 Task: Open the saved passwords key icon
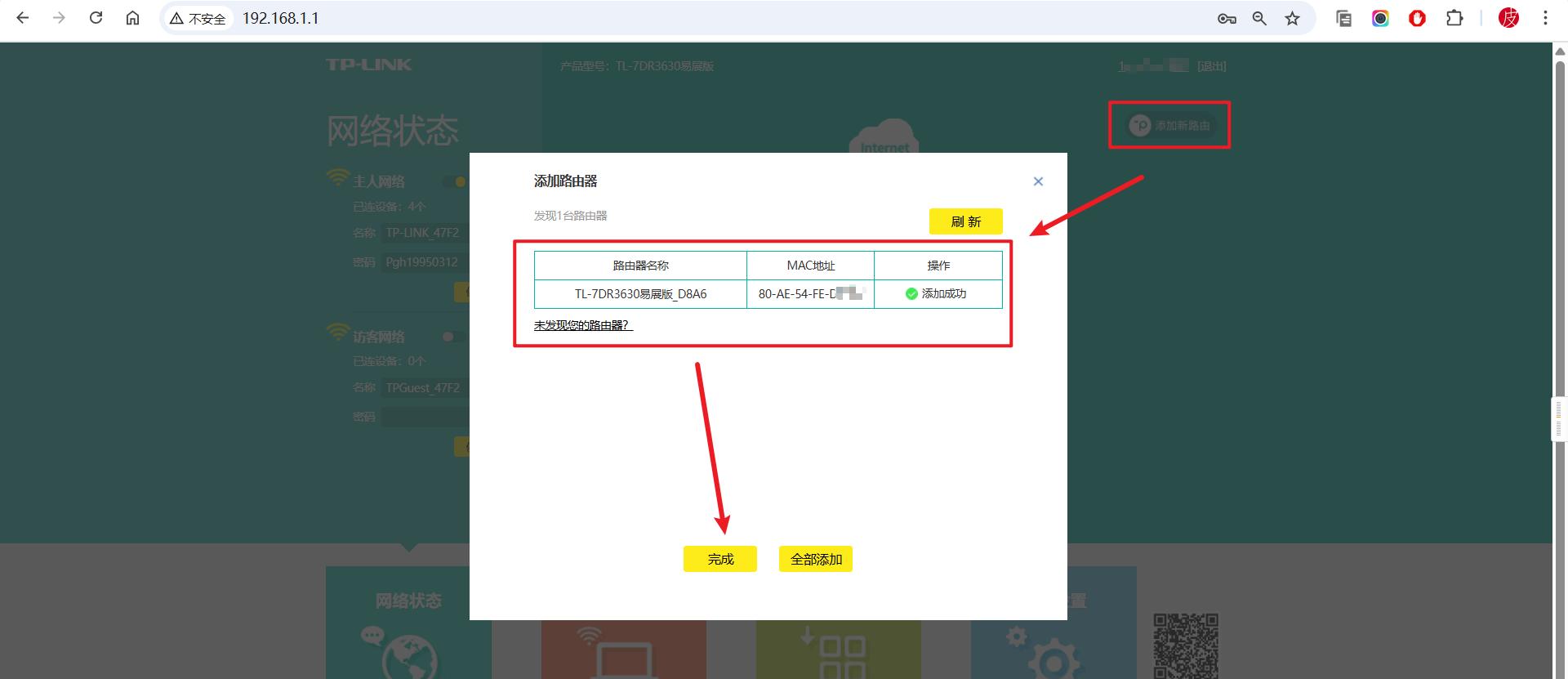[1226, 18]
